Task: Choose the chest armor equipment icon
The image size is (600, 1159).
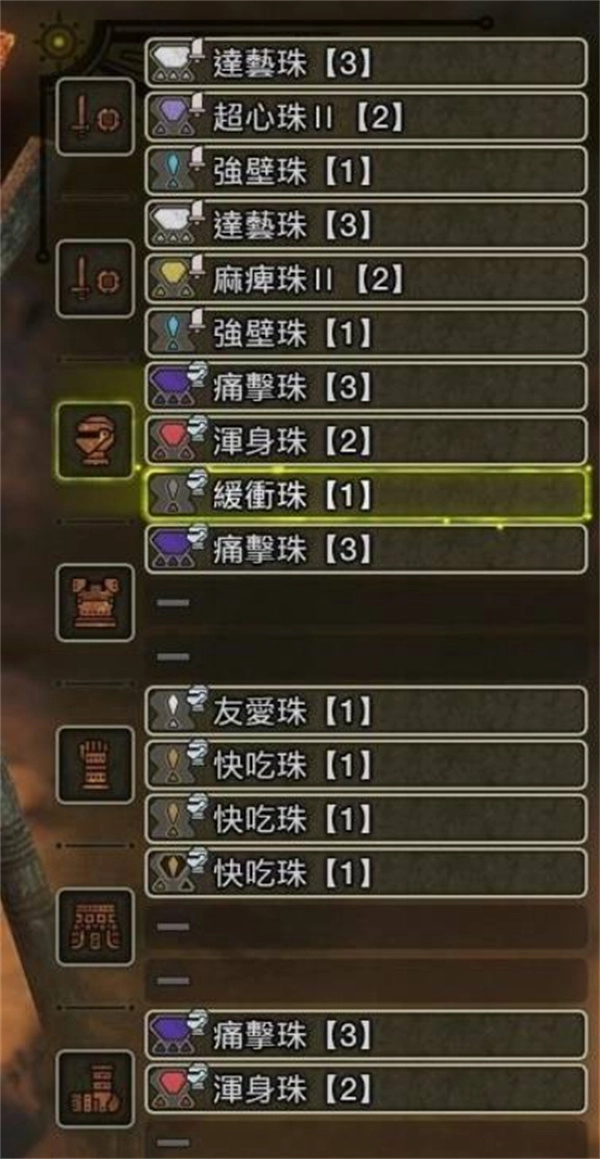Action: tap(95, 602)
